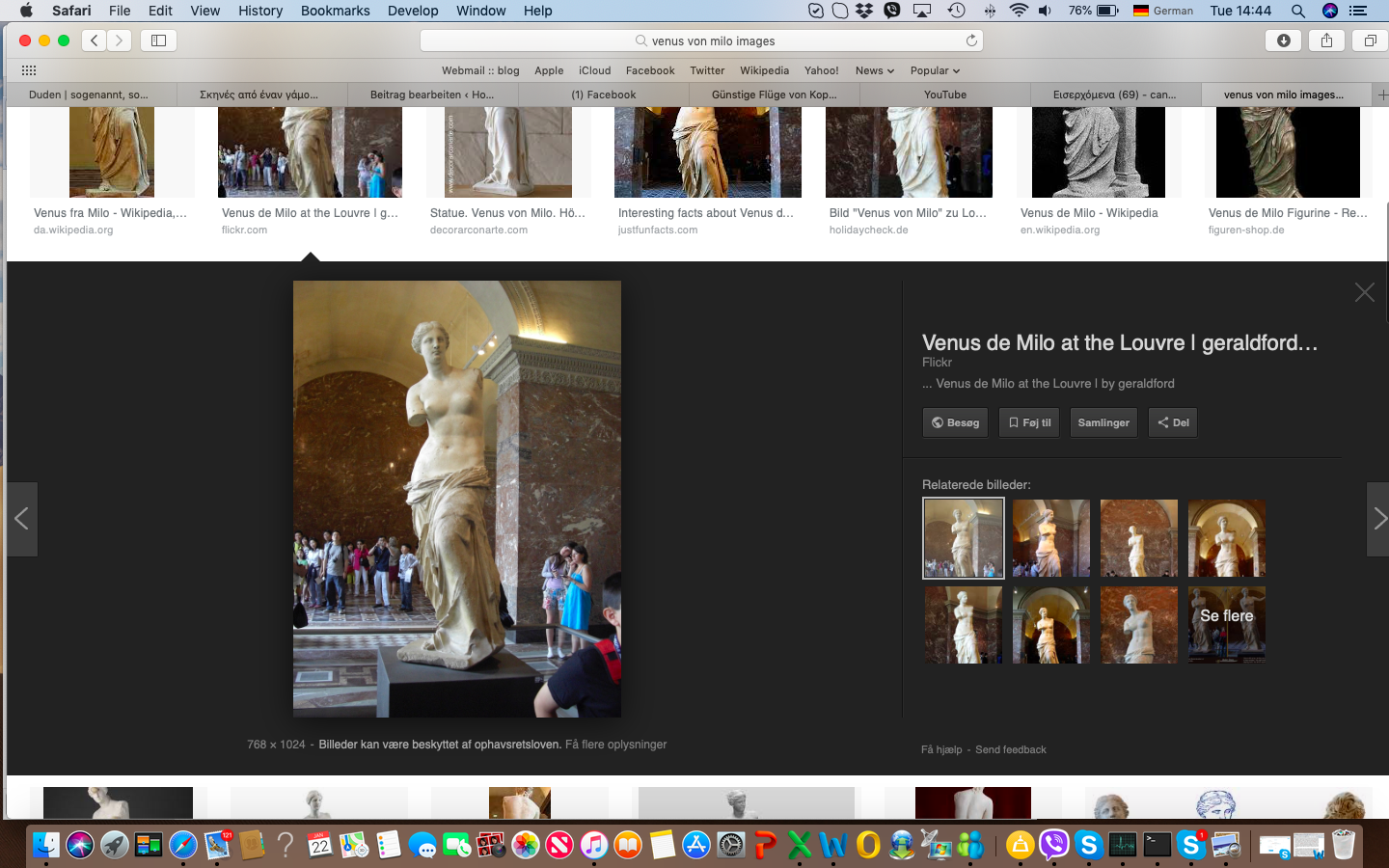The width and height of the screenshot is (1389, 868).
Task: Show the previous image with the left arrow
Action: tap(21, 519)
